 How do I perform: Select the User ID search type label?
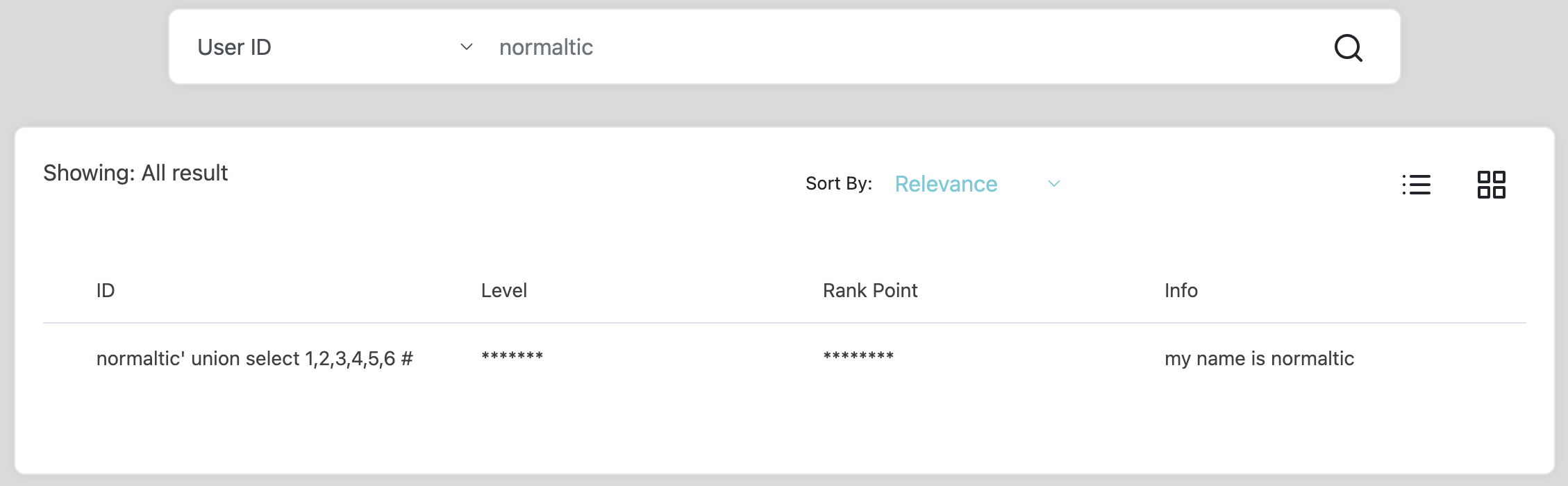tap(234, 47)
